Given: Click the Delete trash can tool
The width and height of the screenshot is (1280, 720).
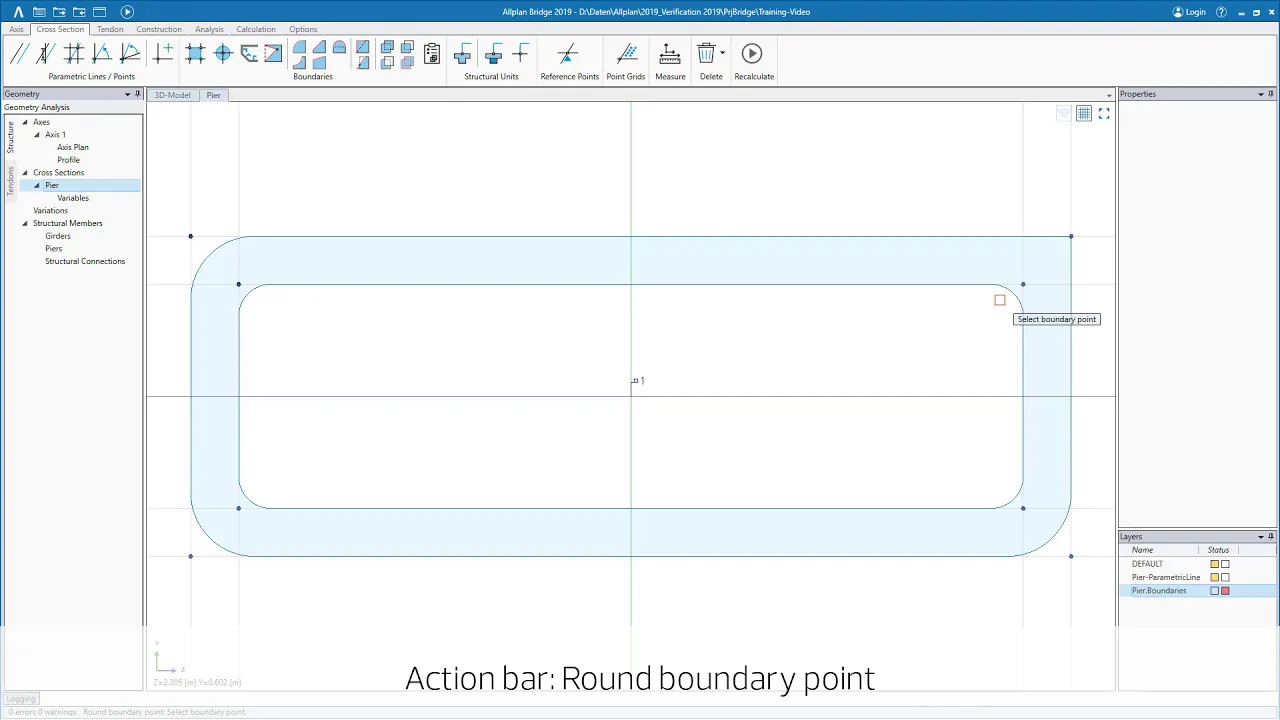Looking at the screenshot, I should pyautogui.click(x=706, y=53).
